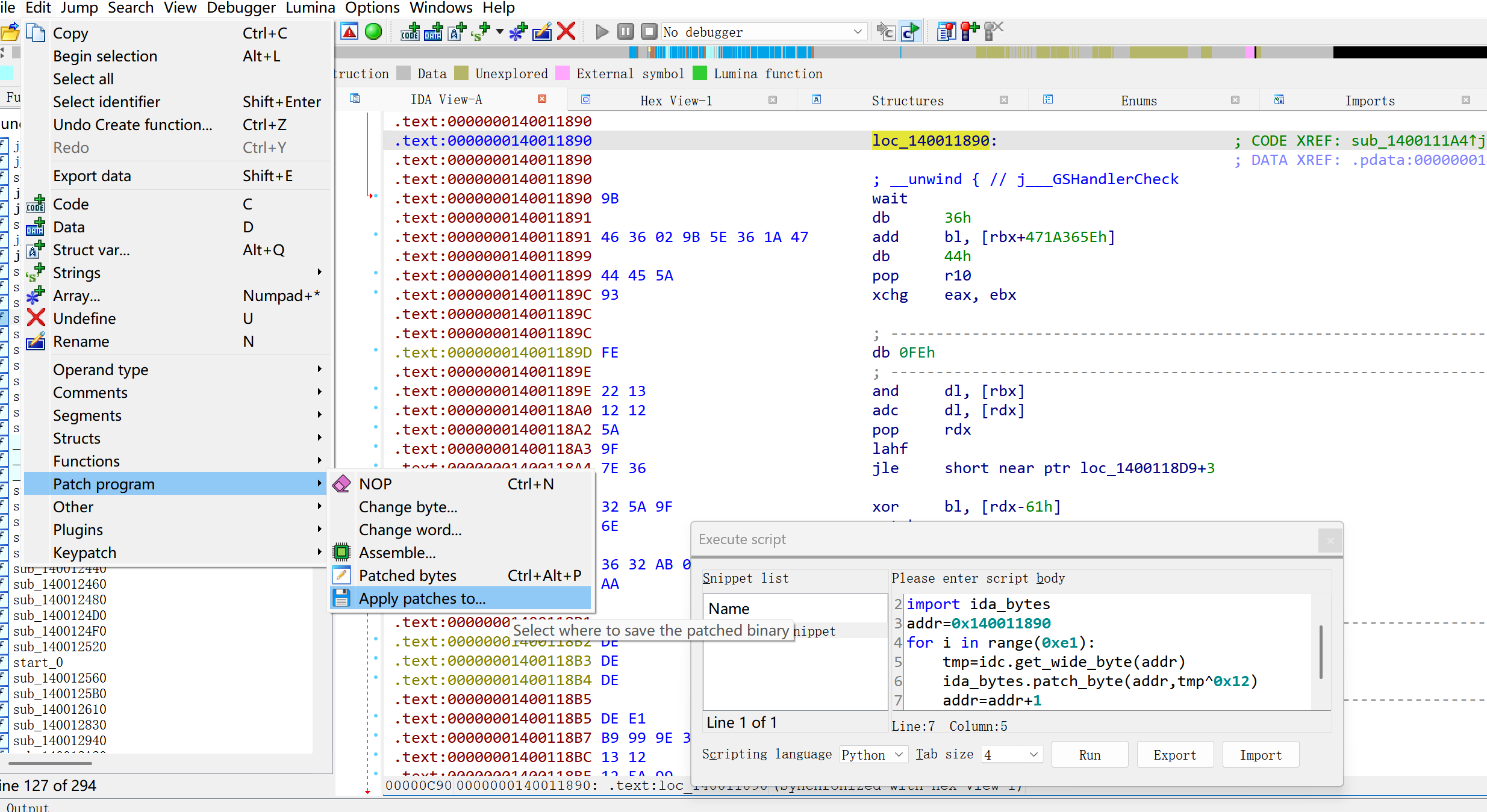The image size is (1487, 812).
Task: Click the Pause process toolbar button
Action: (626, 31)
